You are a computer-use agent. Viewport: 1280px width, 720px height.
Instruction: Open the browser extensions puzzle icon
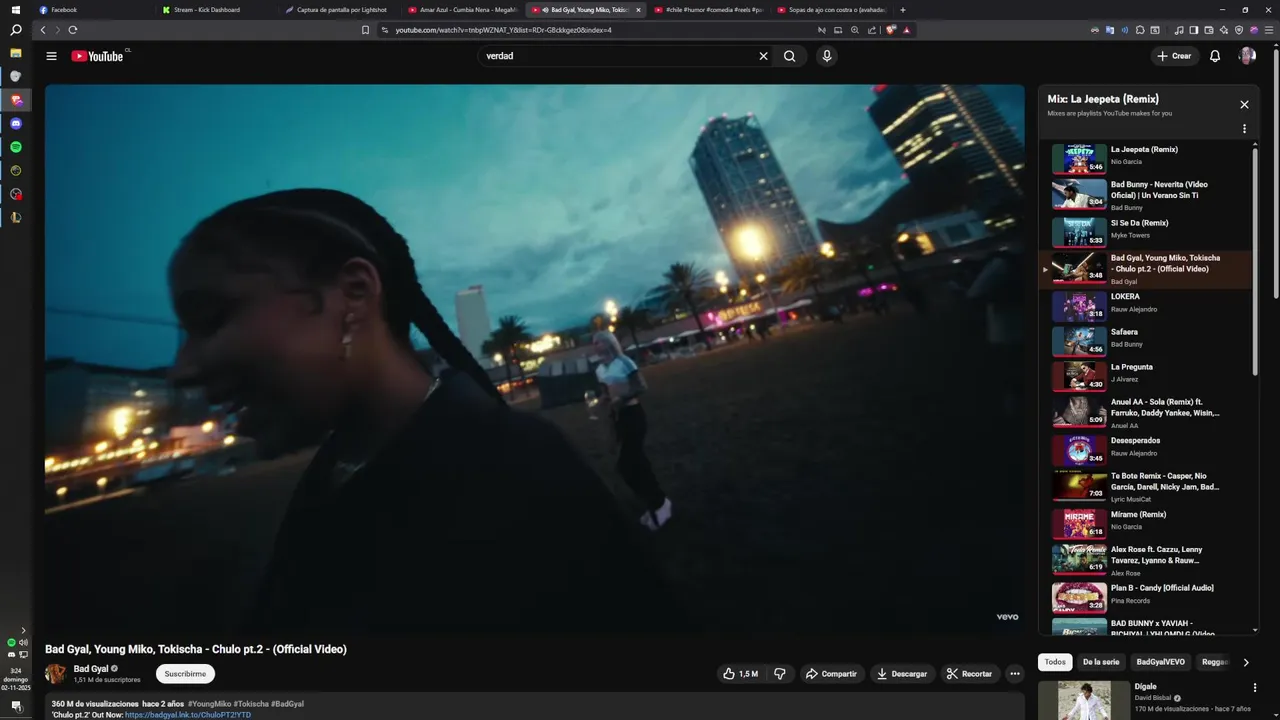click(1140, 30)
